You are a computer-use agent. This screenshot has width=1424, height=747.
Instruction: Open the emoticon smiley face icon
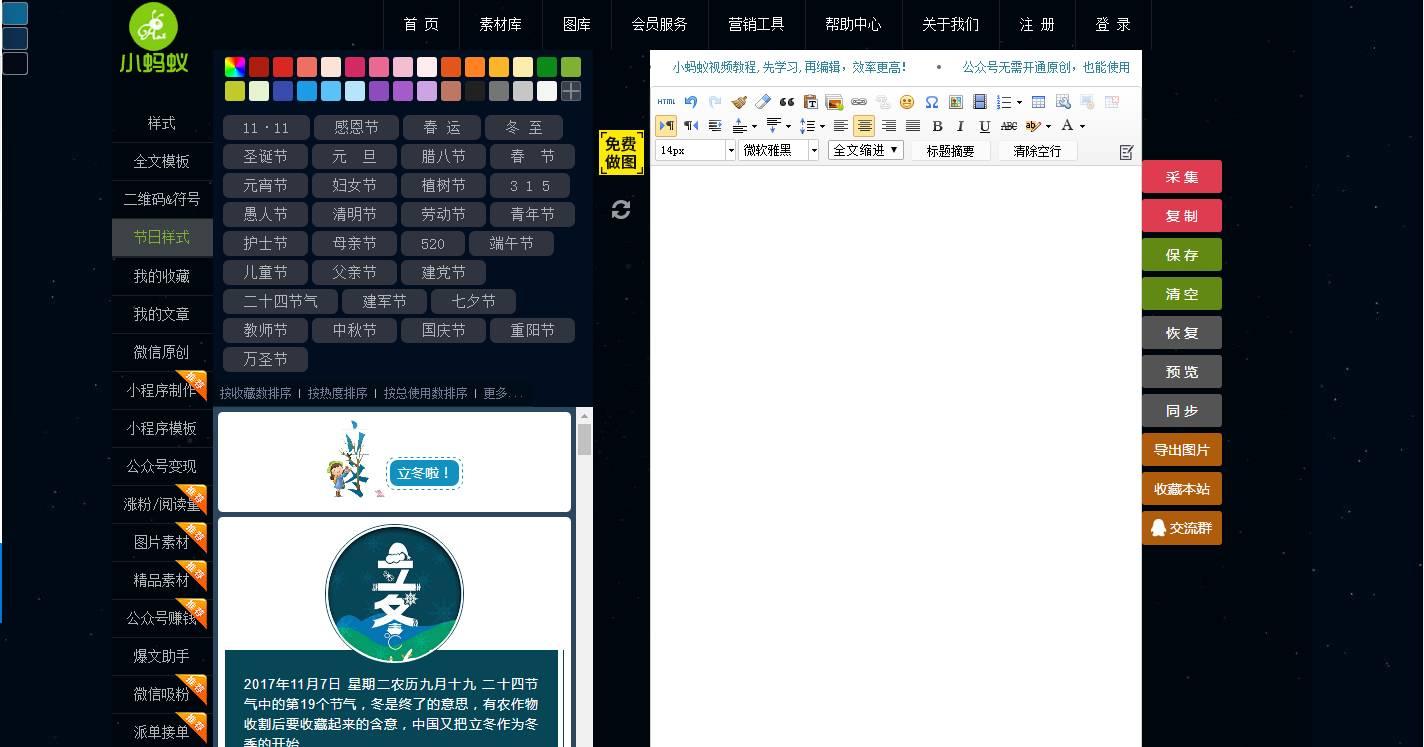point(906,102)
